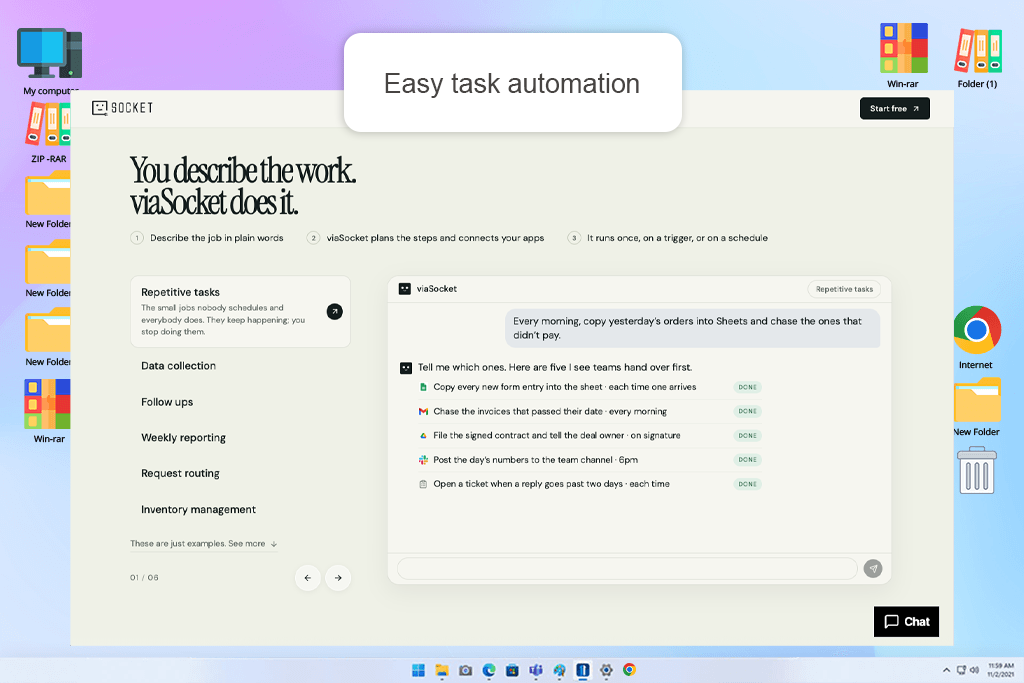Click the user message 'Every morning, copy yesterday's orders'
Screen dimensions: 1024x683
[692, 328]
